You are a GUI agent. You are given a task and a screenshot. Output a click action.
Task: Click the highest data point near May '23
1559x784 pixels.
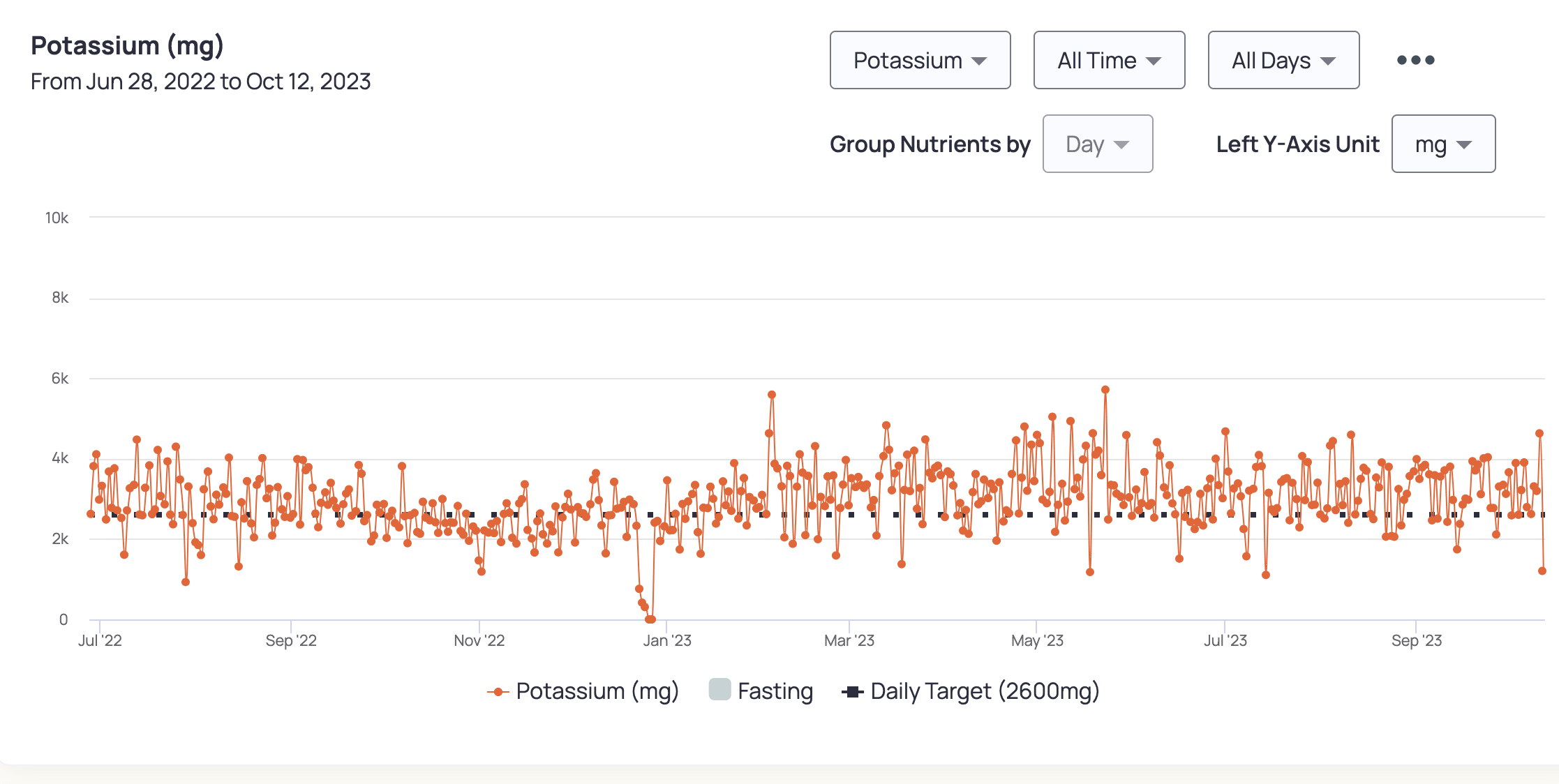(x=1105, y=390)
